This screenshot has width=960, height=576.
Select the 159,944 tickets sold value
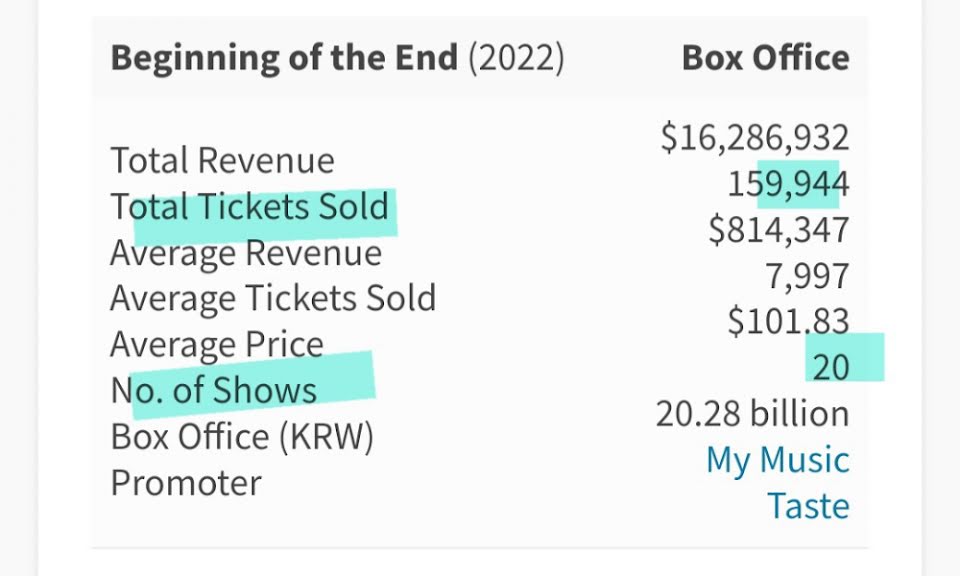(x=788, y=184)
